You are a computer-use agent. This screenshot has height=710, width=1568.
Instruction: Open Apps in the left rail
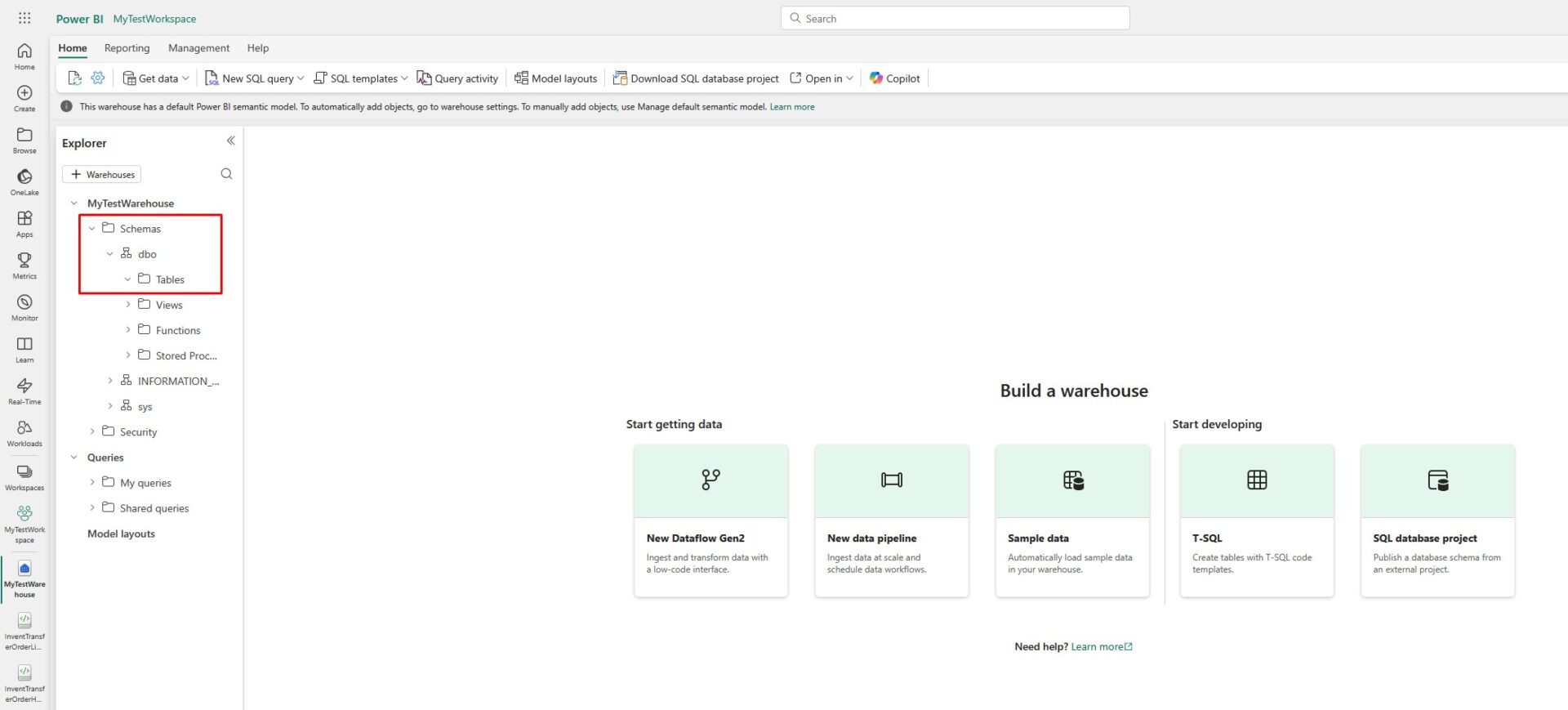coord(24,224)
